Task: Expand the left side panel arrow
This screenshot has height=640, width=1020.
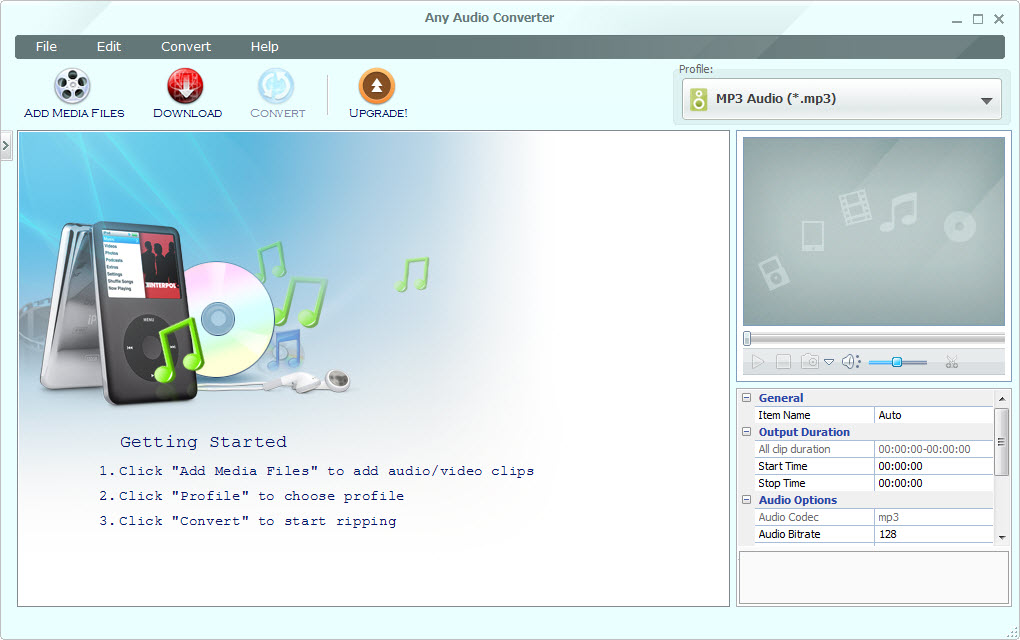Action: point(6,146)
